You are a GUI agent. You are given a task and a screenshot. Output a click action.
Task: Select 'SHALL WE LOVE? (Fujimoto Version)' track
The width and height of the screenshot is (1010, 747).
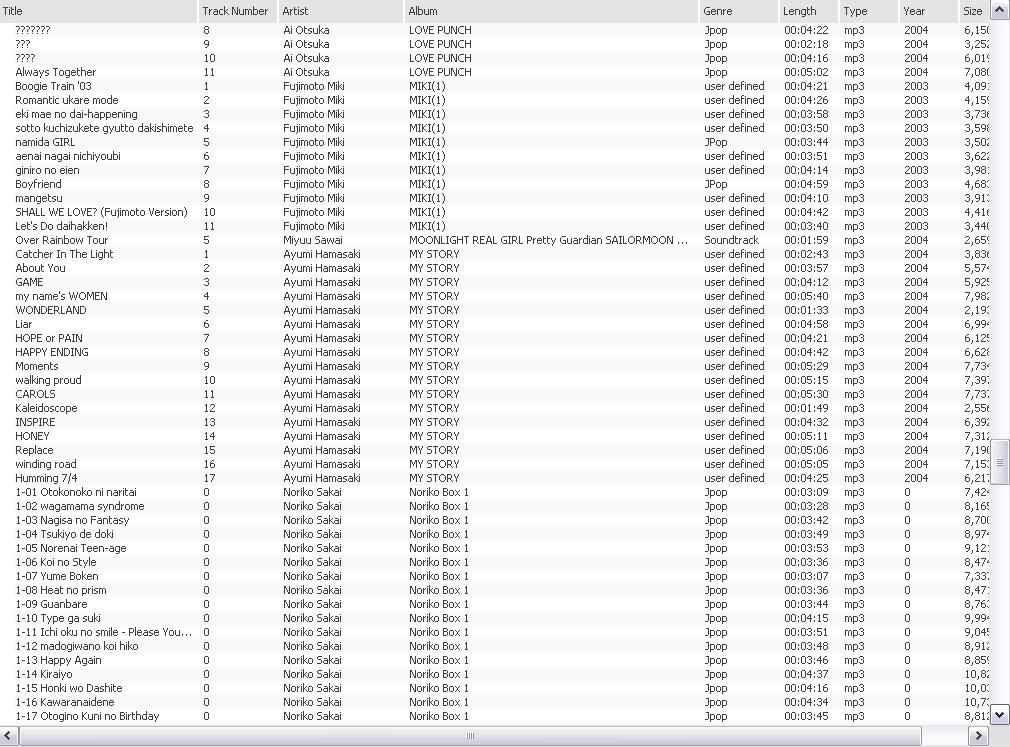pyautogui.click(x=495, y=213)
